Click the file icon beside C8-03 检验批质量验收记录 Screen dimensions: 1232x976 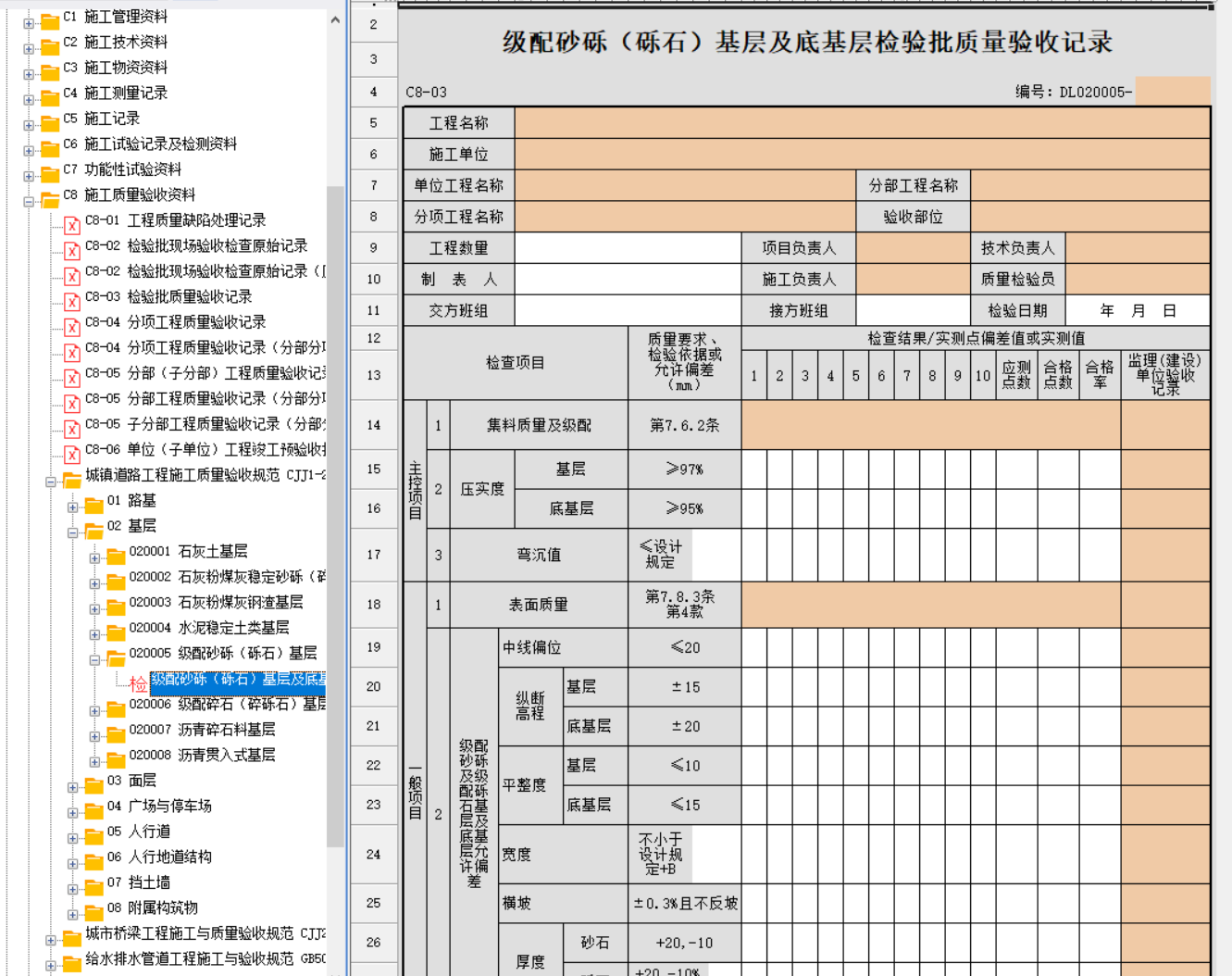click(71, 300)
